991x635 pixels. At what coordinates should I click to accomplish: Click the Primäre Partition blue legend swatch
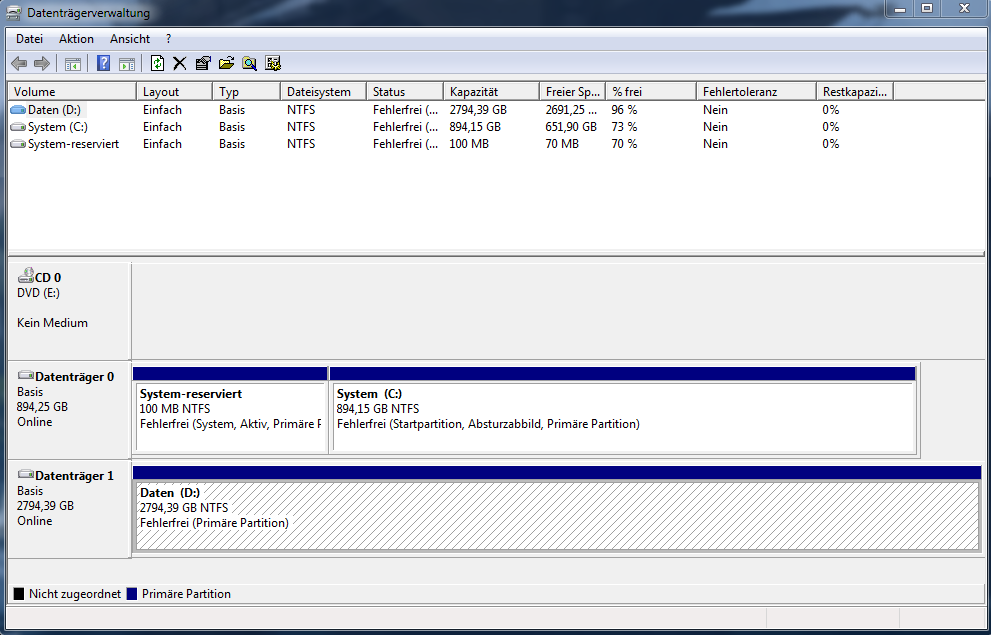[x=132, y=594]
